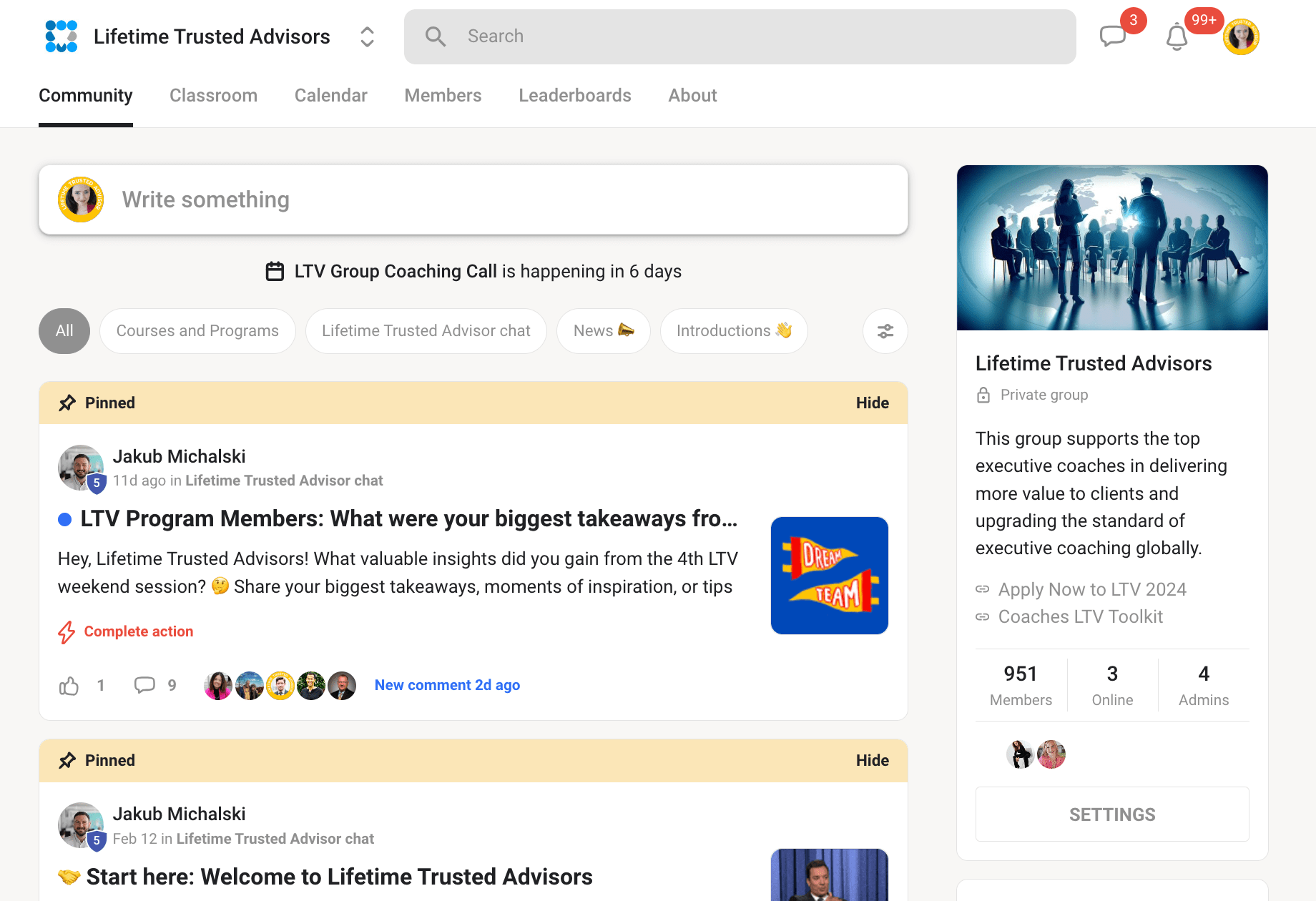Viewport: 1316px width, 901px height.
Task: Click the feed filter settings icon
Action: [885, 331]
